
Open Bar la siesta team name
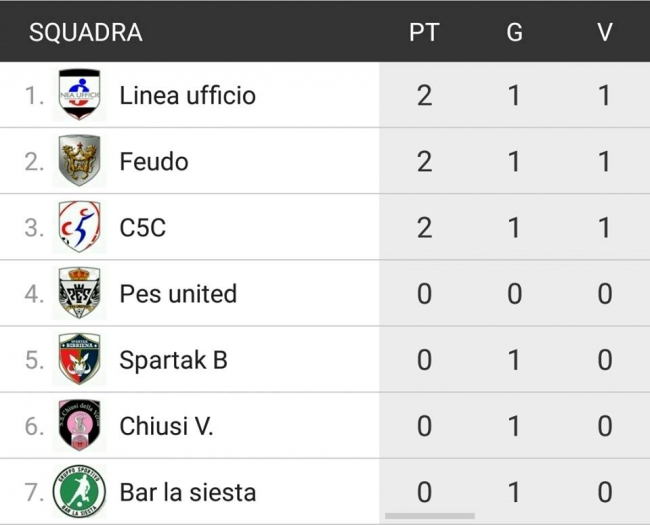point(187,492)
